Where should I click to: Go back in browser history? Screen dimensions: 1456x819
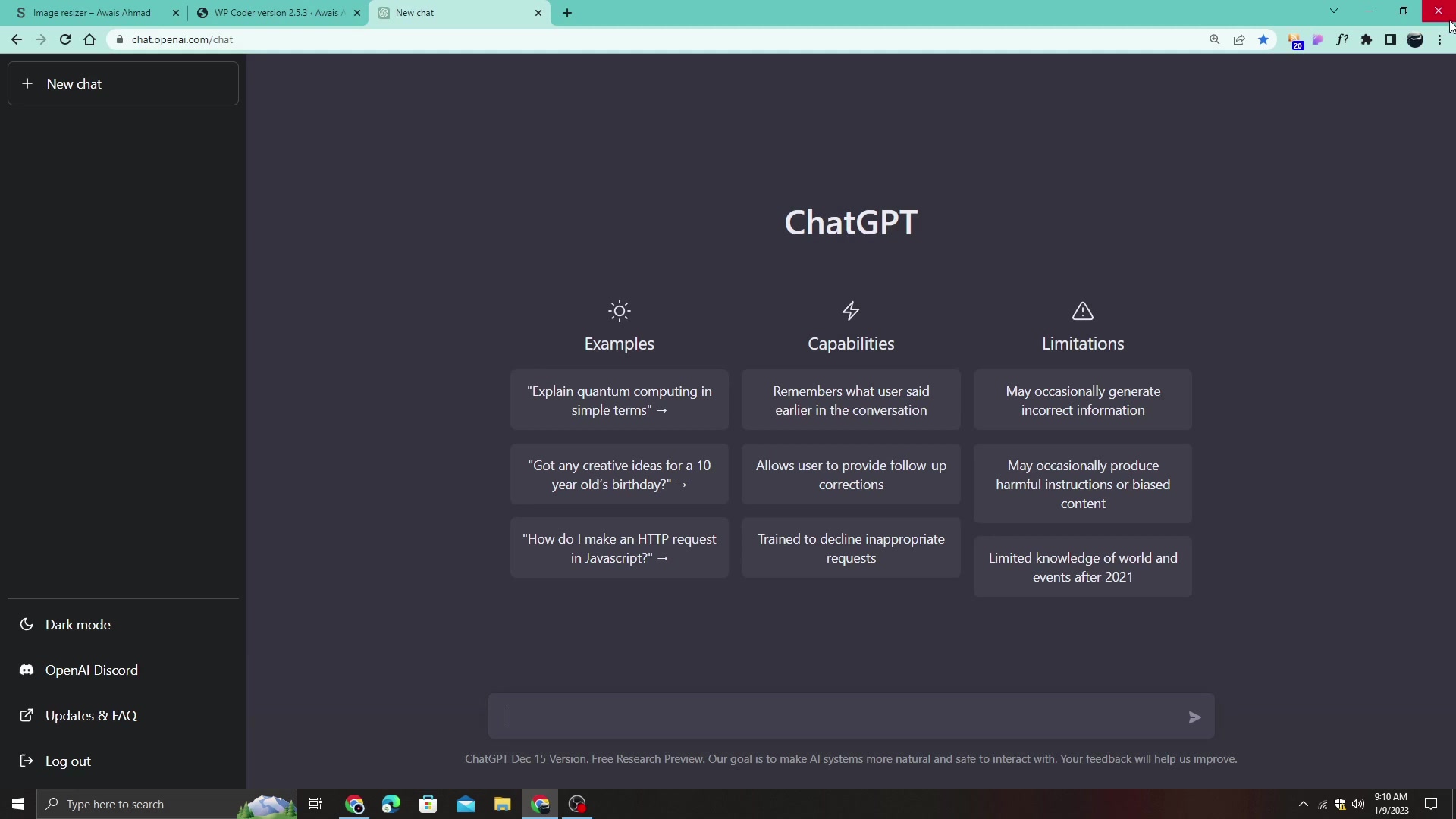17,39
